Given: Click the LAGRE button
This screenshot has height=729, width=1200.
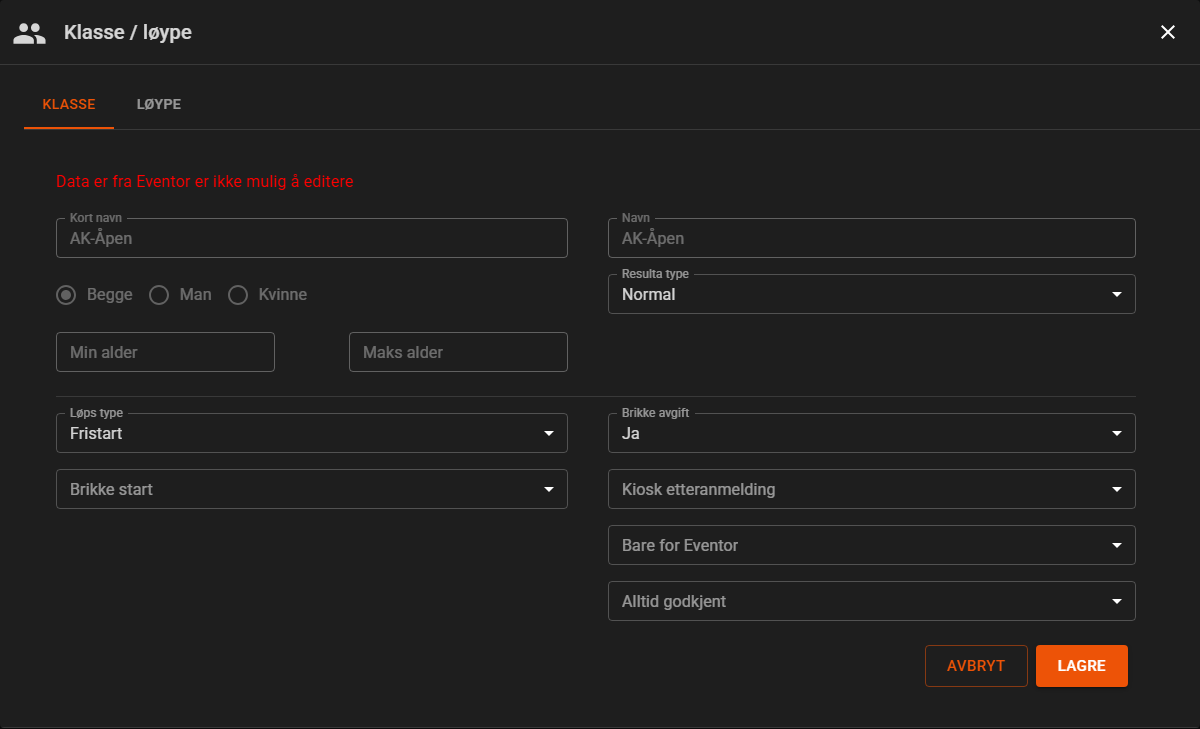Looking at the screenshot, I should [1081, 666].
